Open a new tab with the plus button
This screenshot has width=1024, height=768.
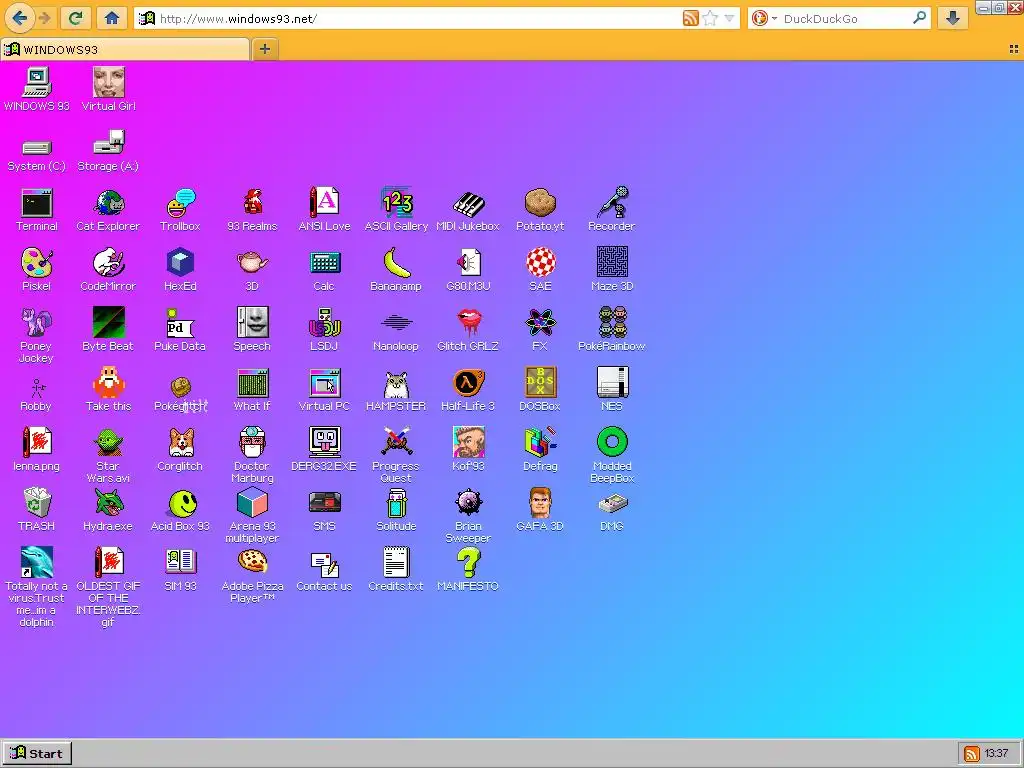265,49
